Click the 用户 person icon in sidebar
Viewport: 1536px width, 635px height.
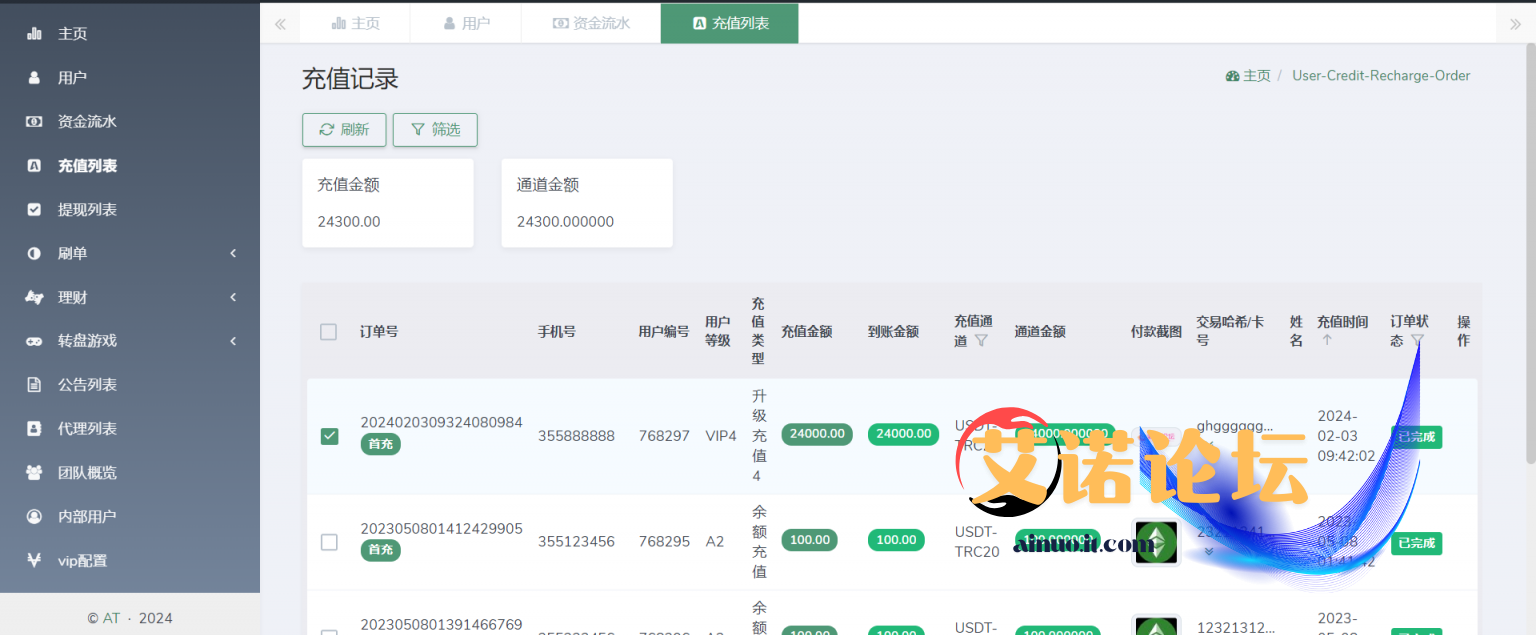coord(34,77)
